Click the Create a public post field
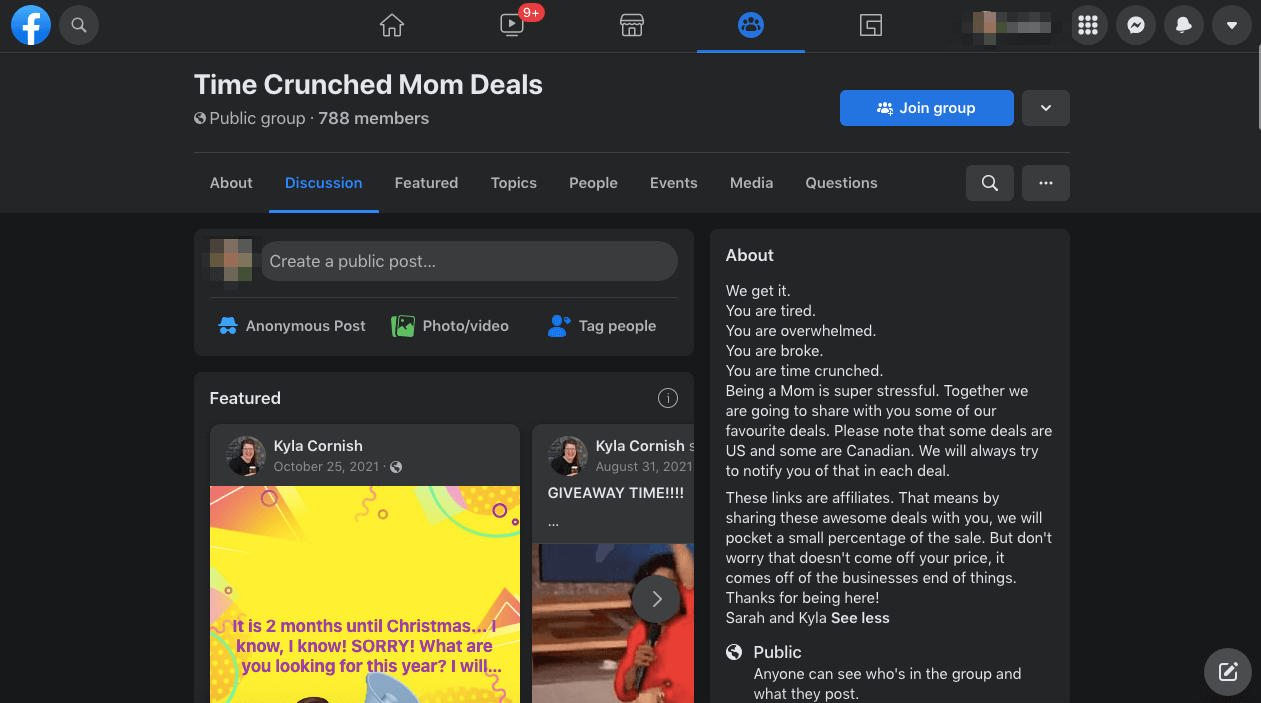 [469, 261]
